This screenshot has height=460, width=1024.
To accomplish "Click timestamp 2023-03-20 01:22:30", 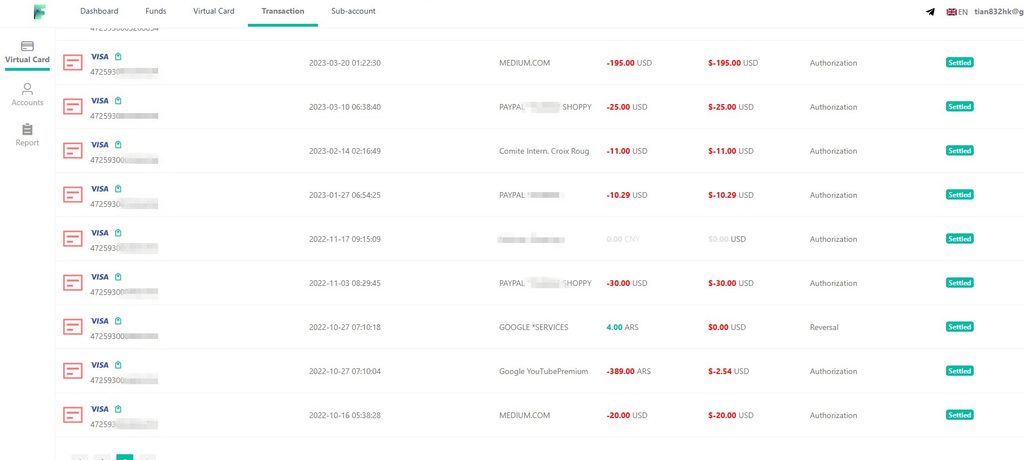I will (345, 63).
